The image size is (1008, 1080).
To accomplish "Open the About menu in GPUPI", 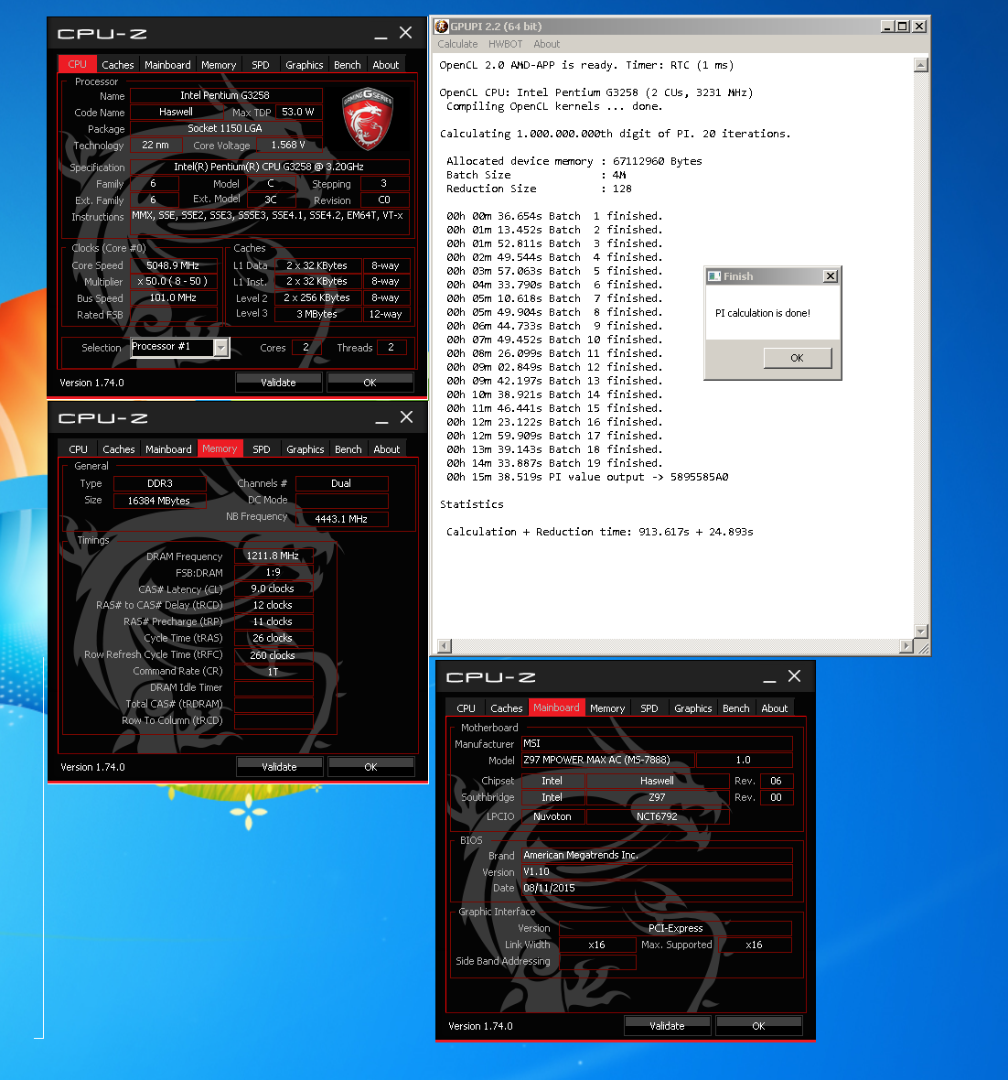I will pyautogui.click(x=546, y=44).
